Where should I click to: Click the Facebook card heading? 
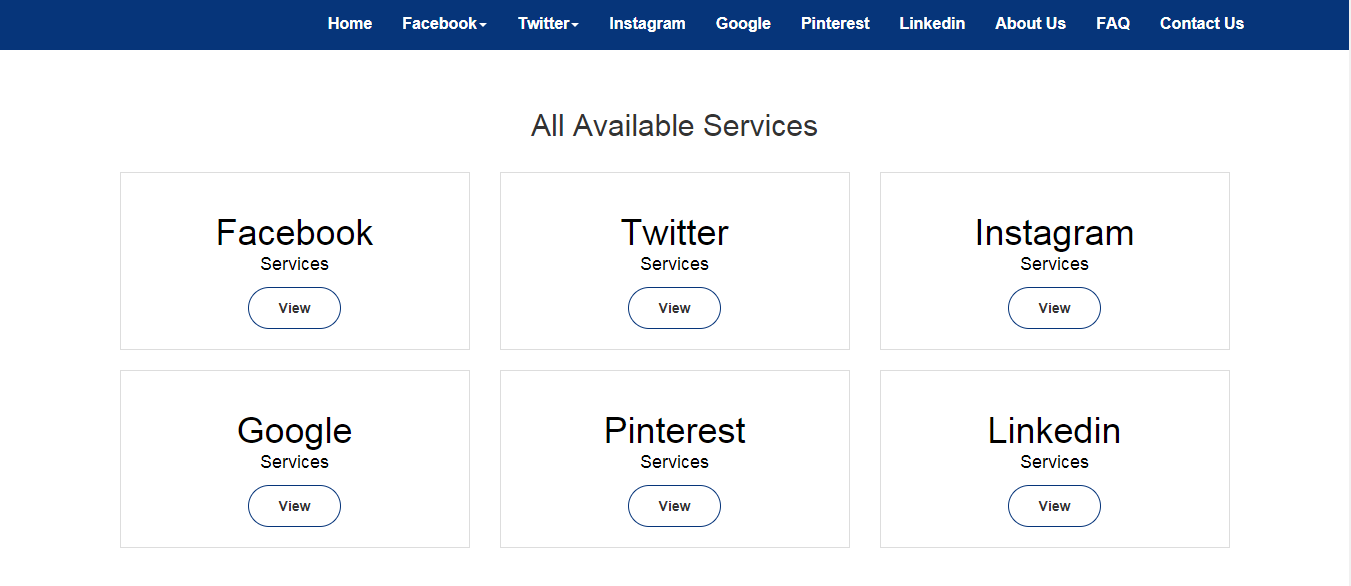(294, 233)
